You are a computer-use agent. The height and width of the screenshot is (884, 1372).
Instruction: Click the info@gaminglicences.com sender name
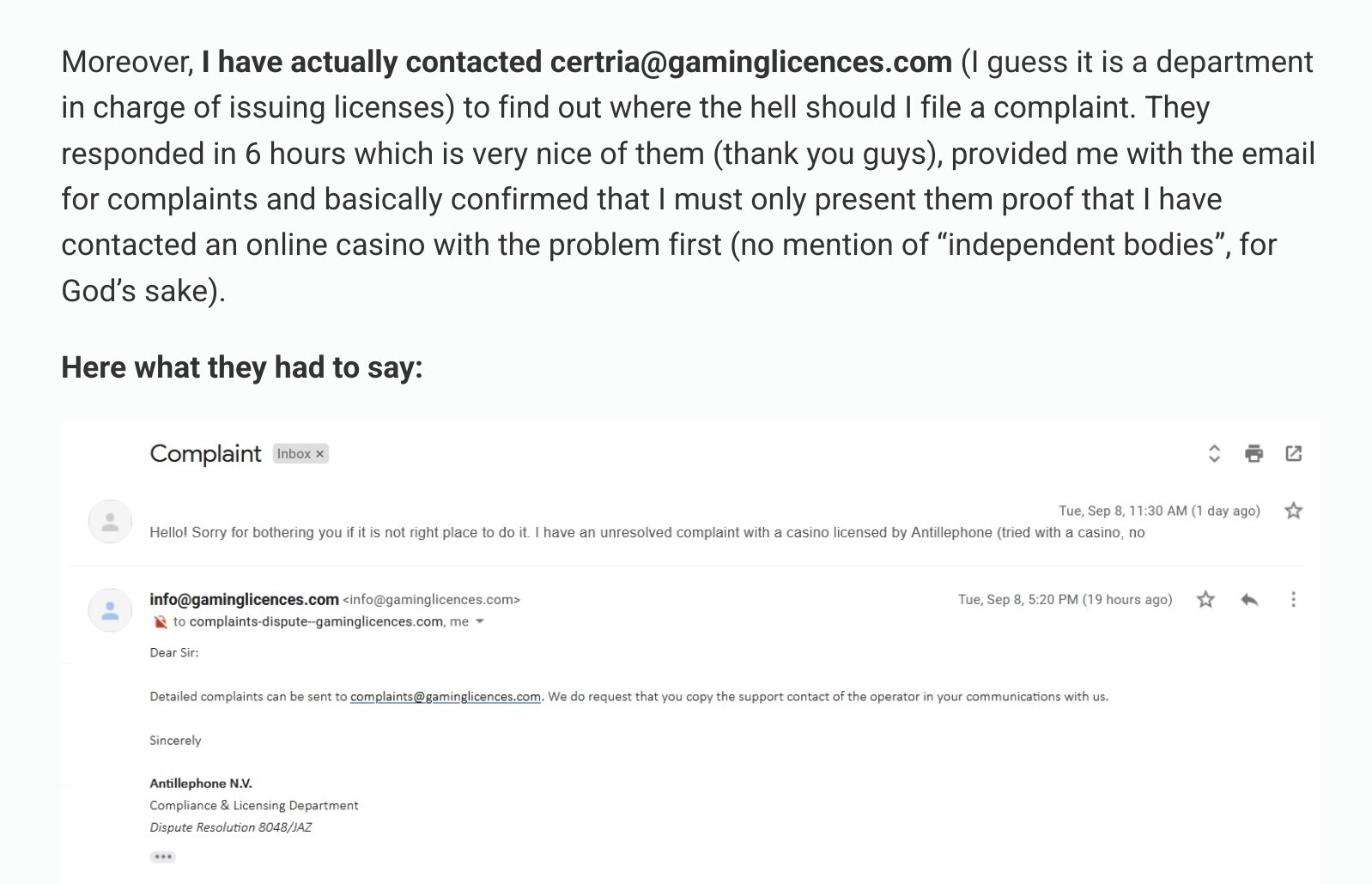pos(244,599)
